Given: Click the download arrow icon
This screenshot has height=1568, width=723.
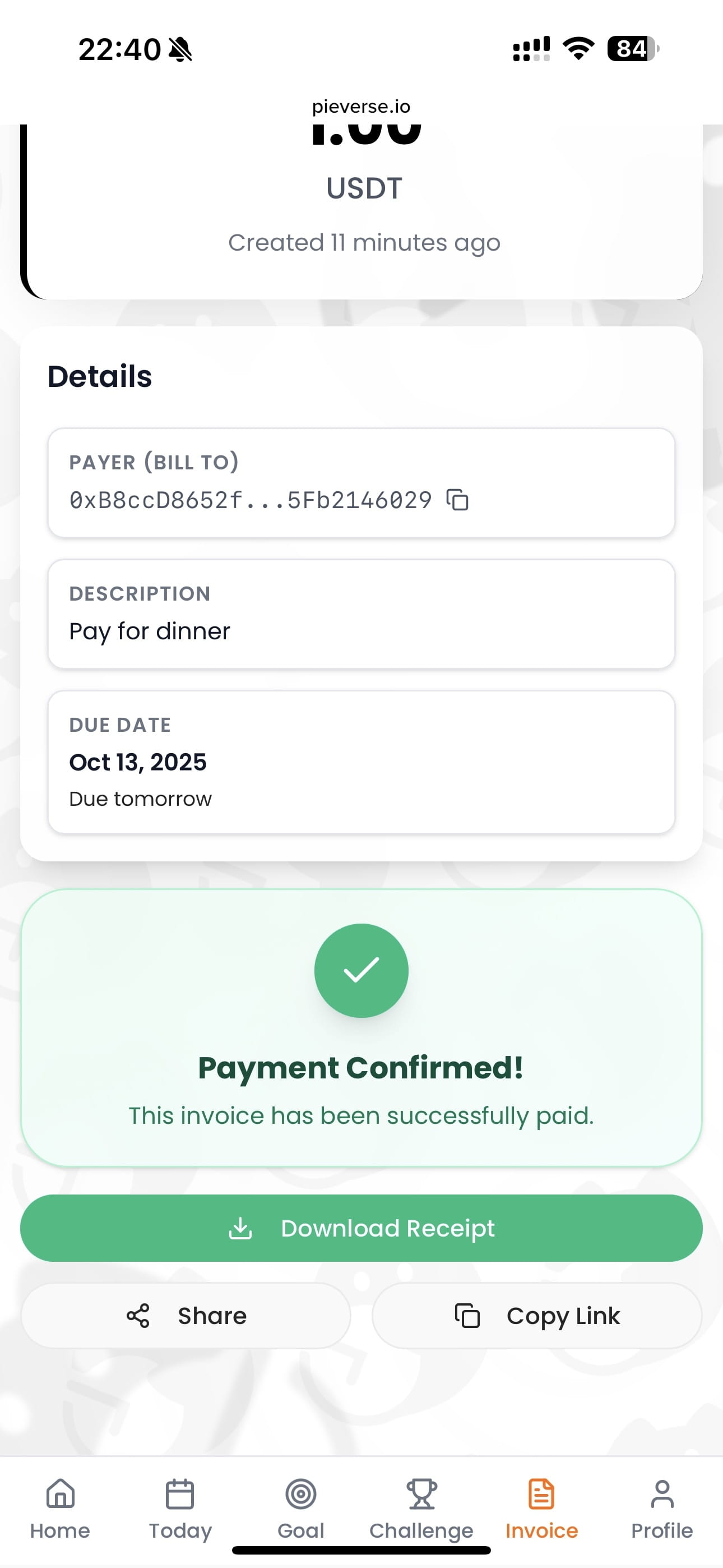Looking at the screenshot, I should 240,1228.
